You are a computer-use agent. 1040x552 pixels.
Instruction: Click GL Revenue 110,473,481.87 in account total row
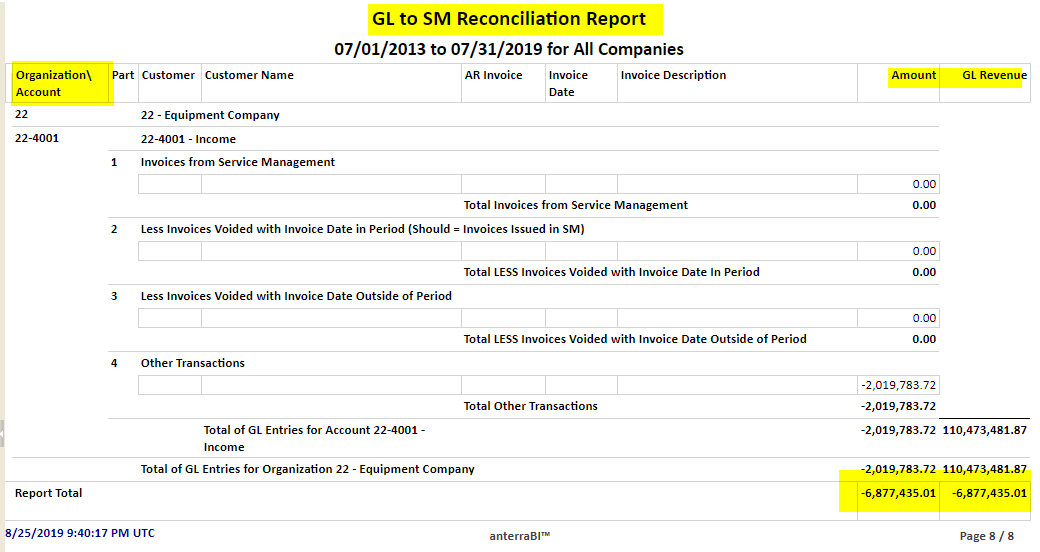[984, 430]
